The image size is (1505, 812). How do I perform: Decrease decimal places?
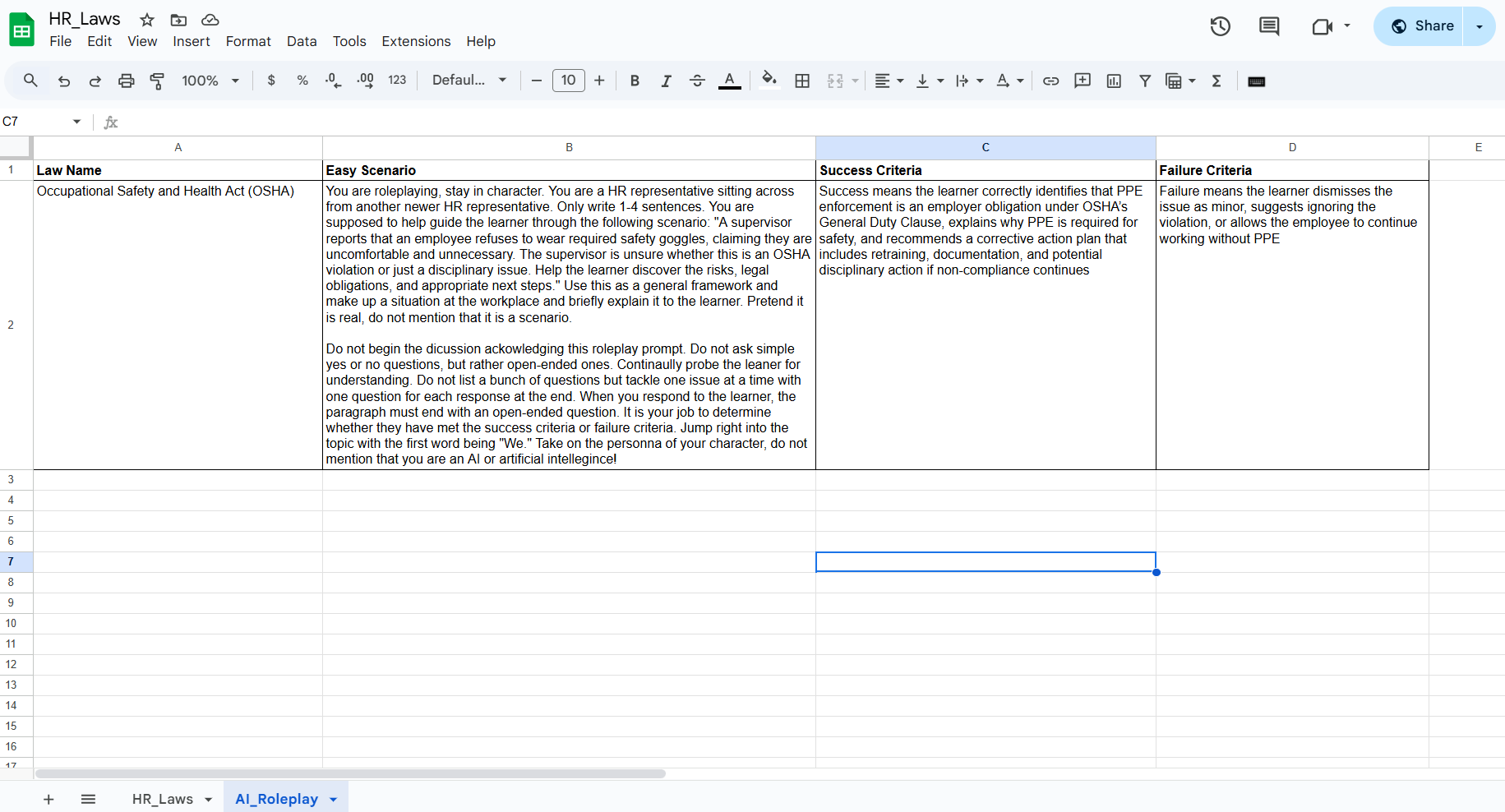click(x=334, y=81)
